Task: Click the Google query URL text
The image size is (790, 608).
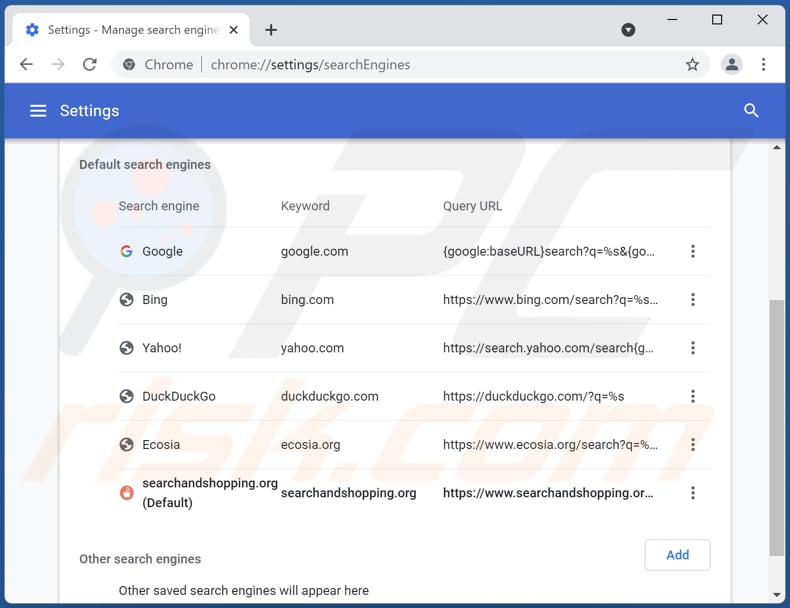Action: [549, 251]
